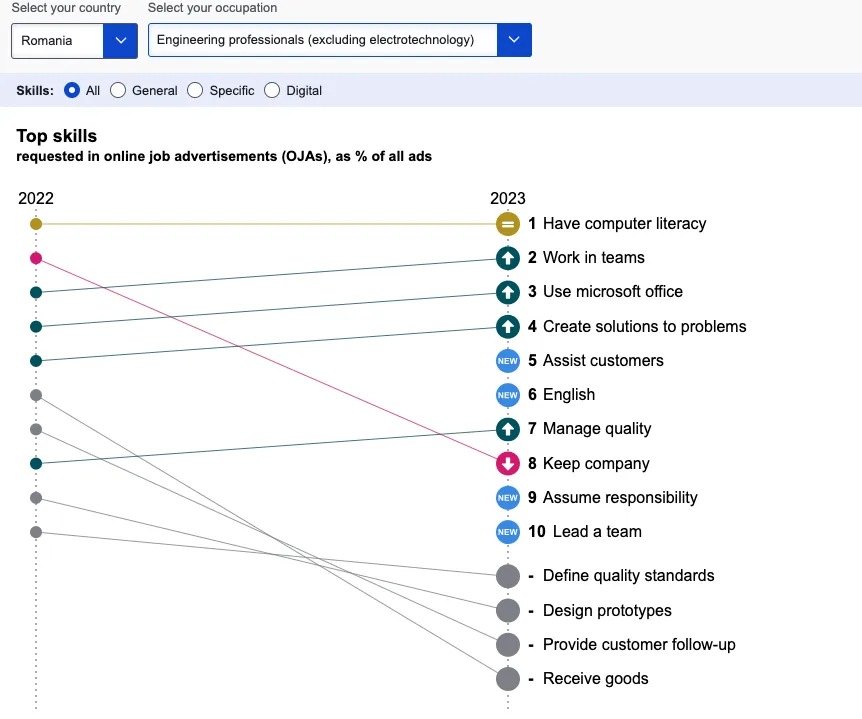Click the Engineering professionals occupation field
The height and width of the screenshot is (719, 862).
pyautogui.click(x=322, y=41)
